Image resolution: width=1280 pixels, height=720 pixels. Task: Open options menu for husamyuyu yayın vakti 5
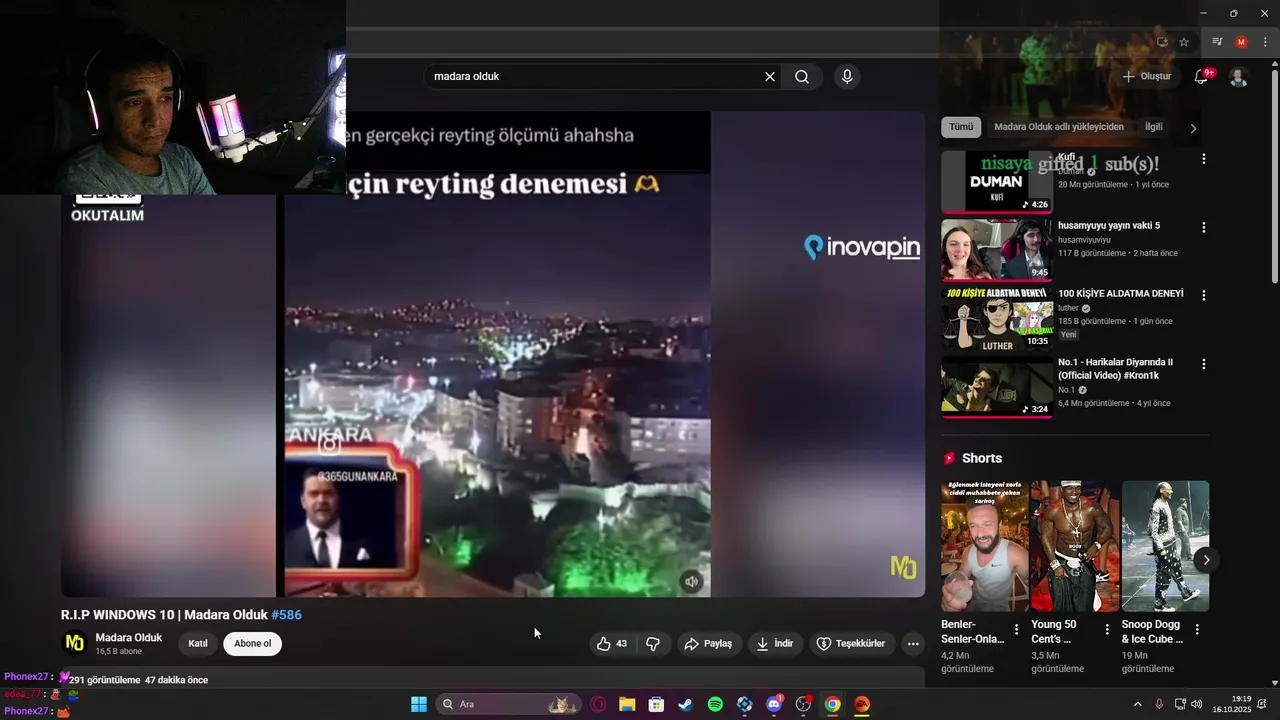pyautogui.click(x=1204, y=227)
